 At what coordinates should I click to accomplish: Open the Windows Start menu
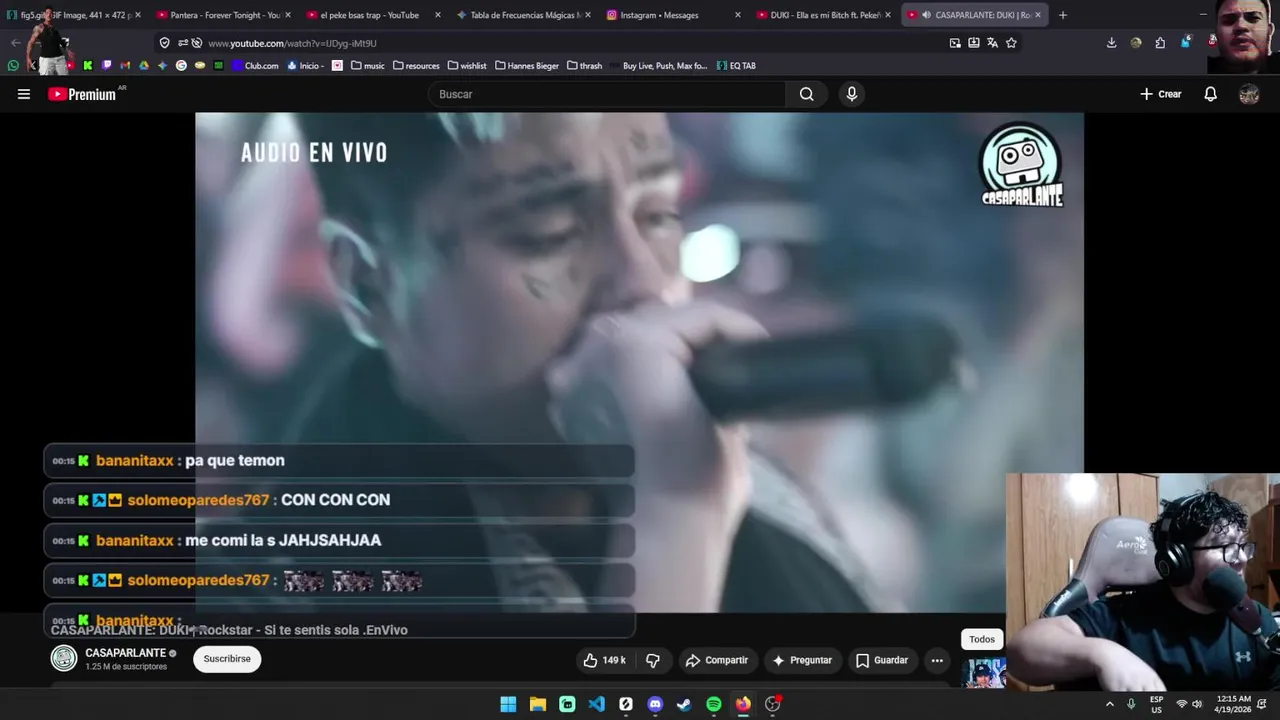pyautogui.click(x=508, y=704)
